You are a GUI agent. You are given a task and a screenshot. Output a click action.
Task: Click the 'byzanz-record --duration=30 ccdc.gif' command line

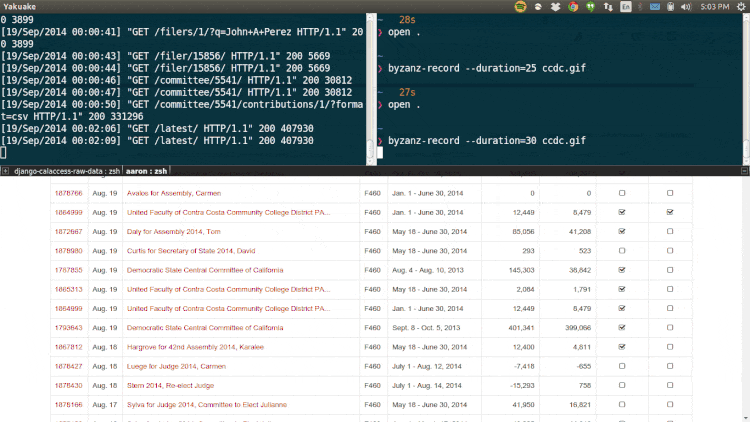(x=486, y=141)
